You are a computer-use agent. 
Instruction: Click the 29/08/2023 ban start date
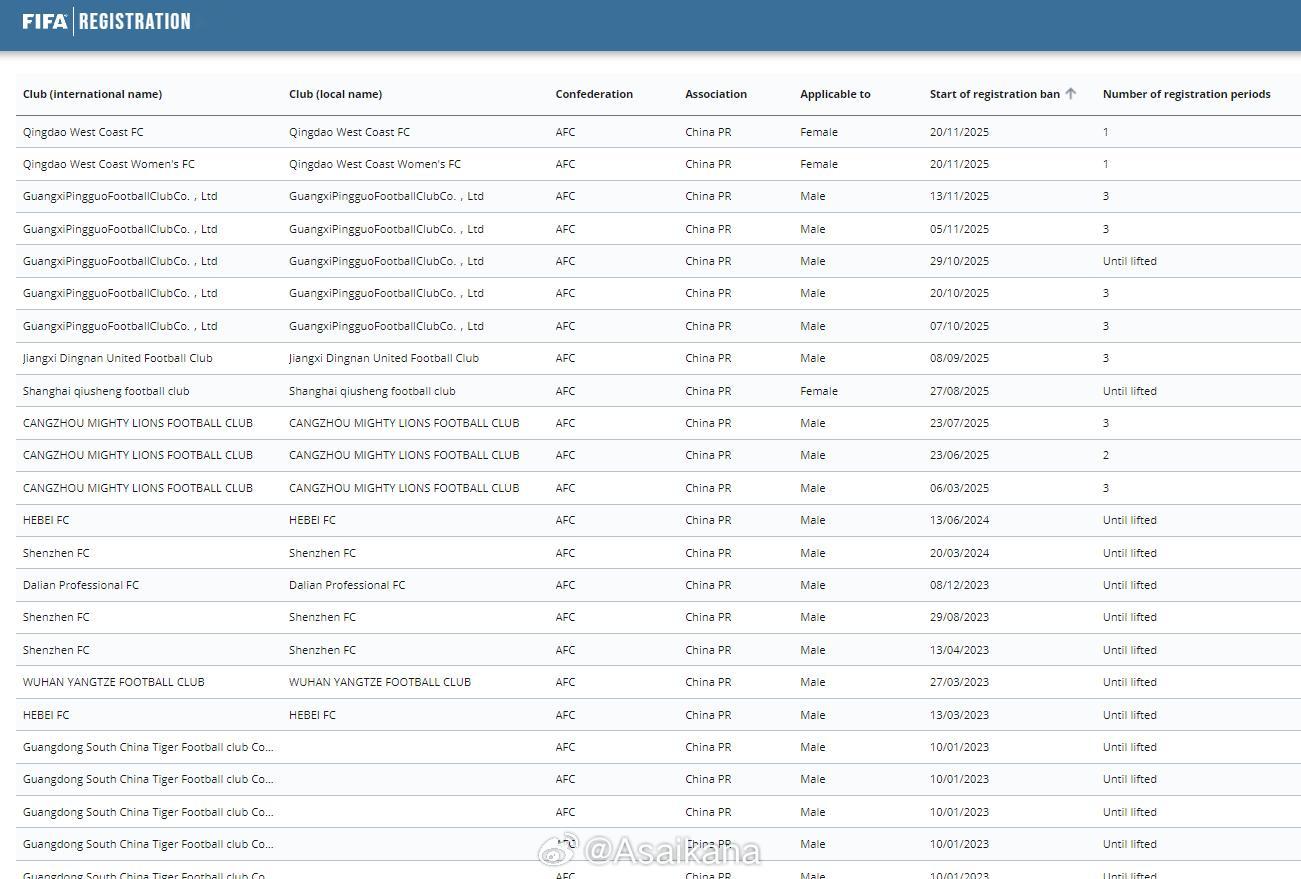(x=959, y=617)
